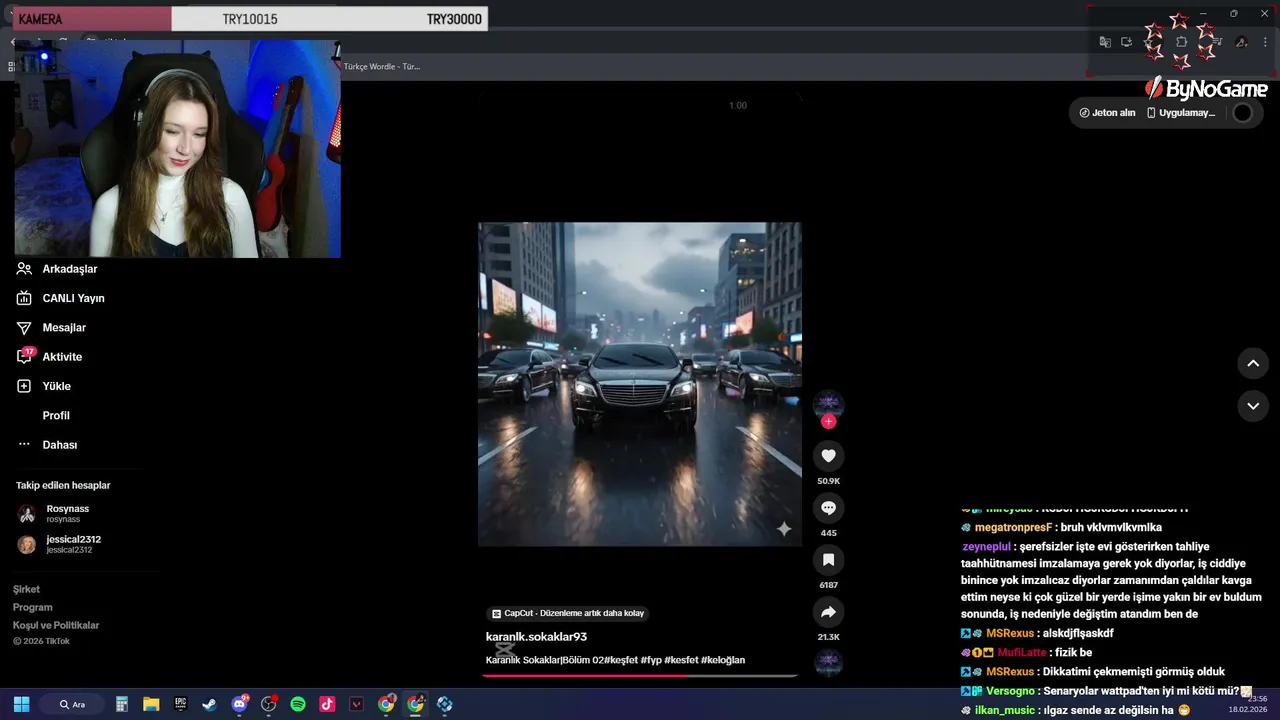Click the #fyp hashtag
The image size is (1280, 720).
[x=651, y=660]
